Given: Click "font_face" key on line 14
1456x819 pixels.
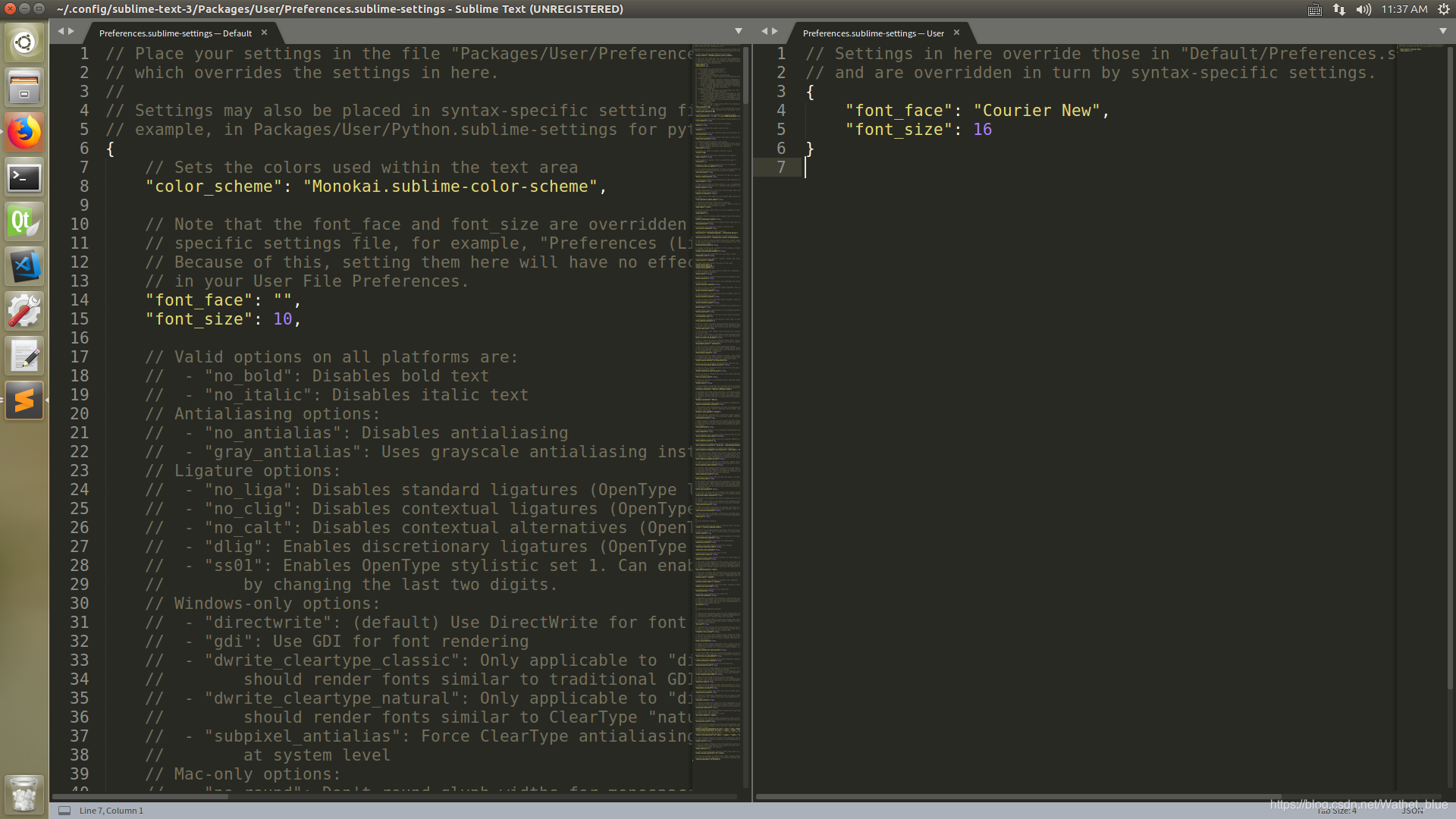Looking at the screenshot, I should [x=199, y=300].
